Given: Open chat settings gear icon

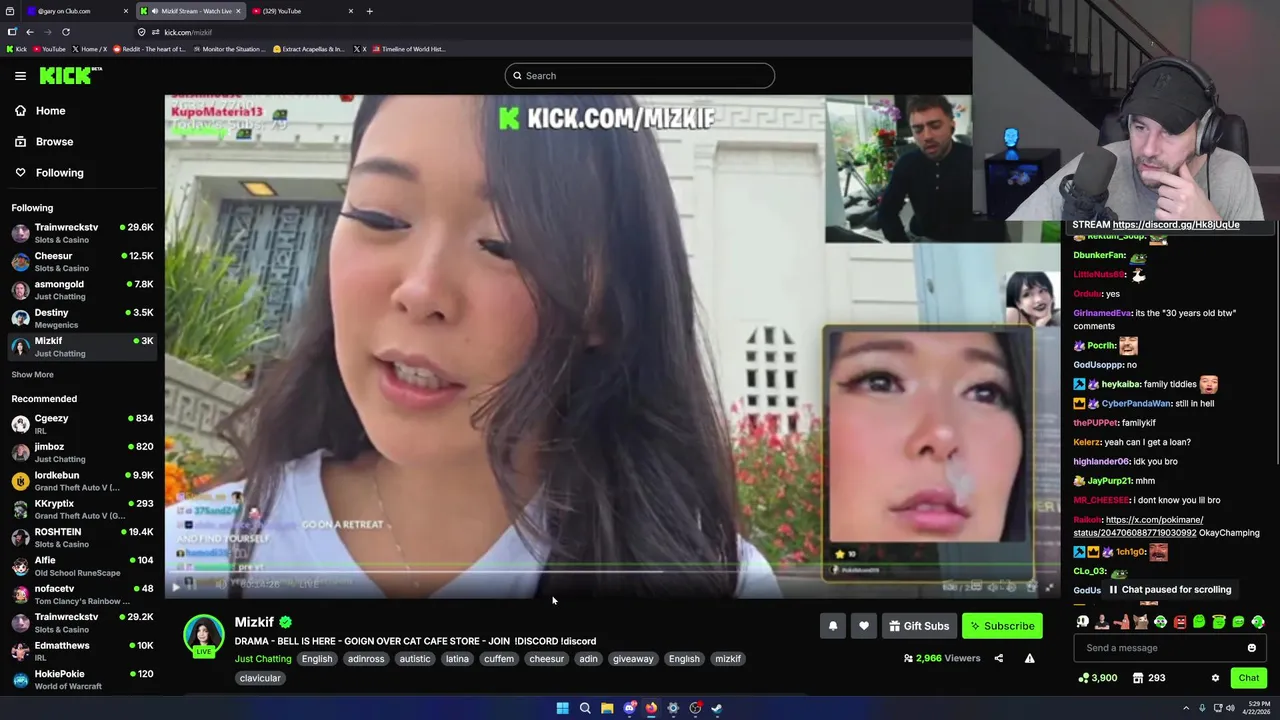Looking at the screenshot, I should tap(1215, 678).
